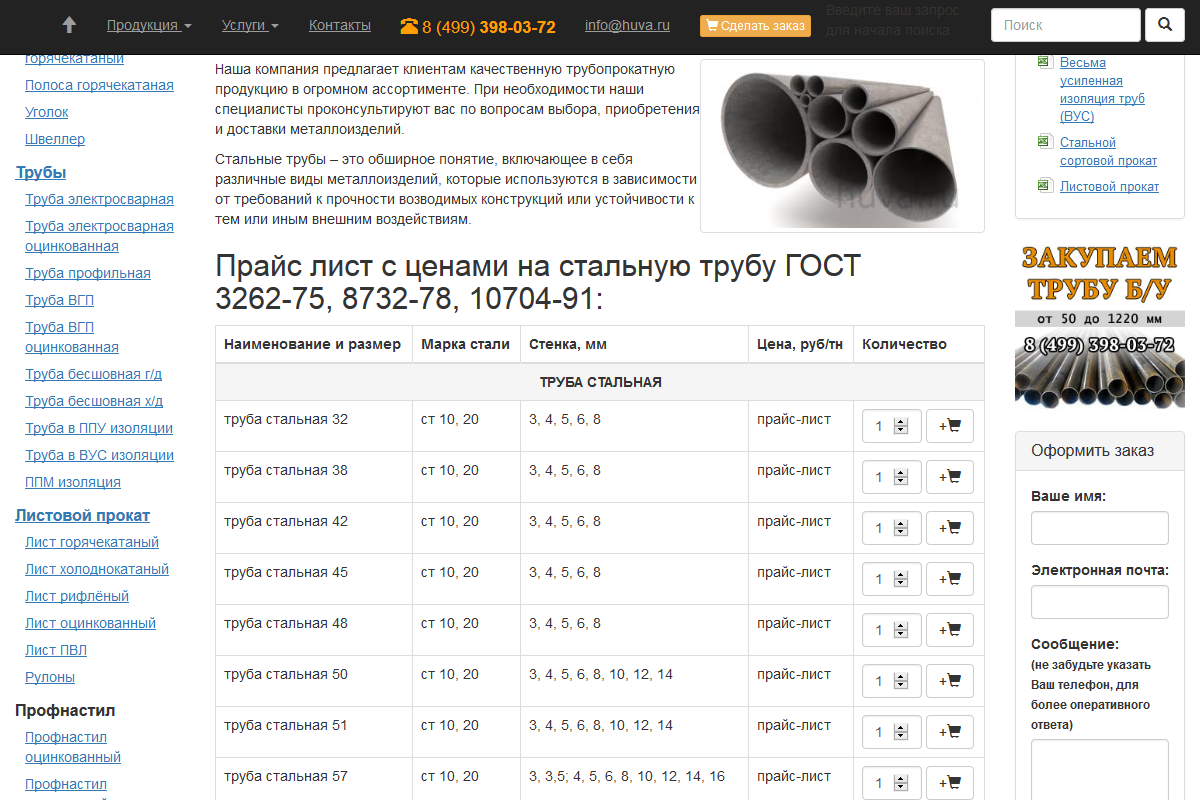Click the magnifying glass search button
The width and height of the screenshot is (1200, 800).
coord(1164,25)
